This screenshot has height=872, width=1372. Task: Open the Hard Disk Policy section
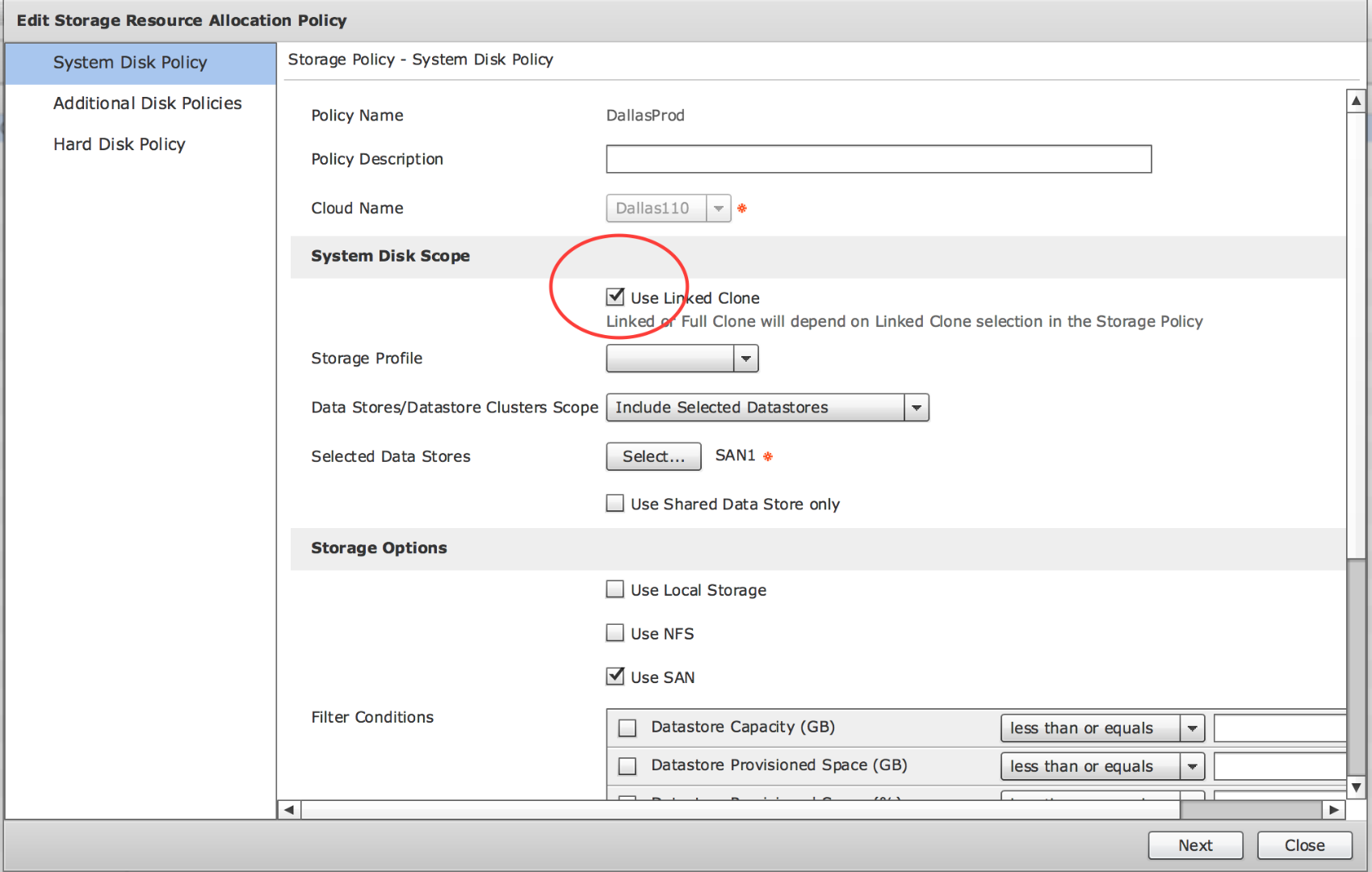click(120, 145)
